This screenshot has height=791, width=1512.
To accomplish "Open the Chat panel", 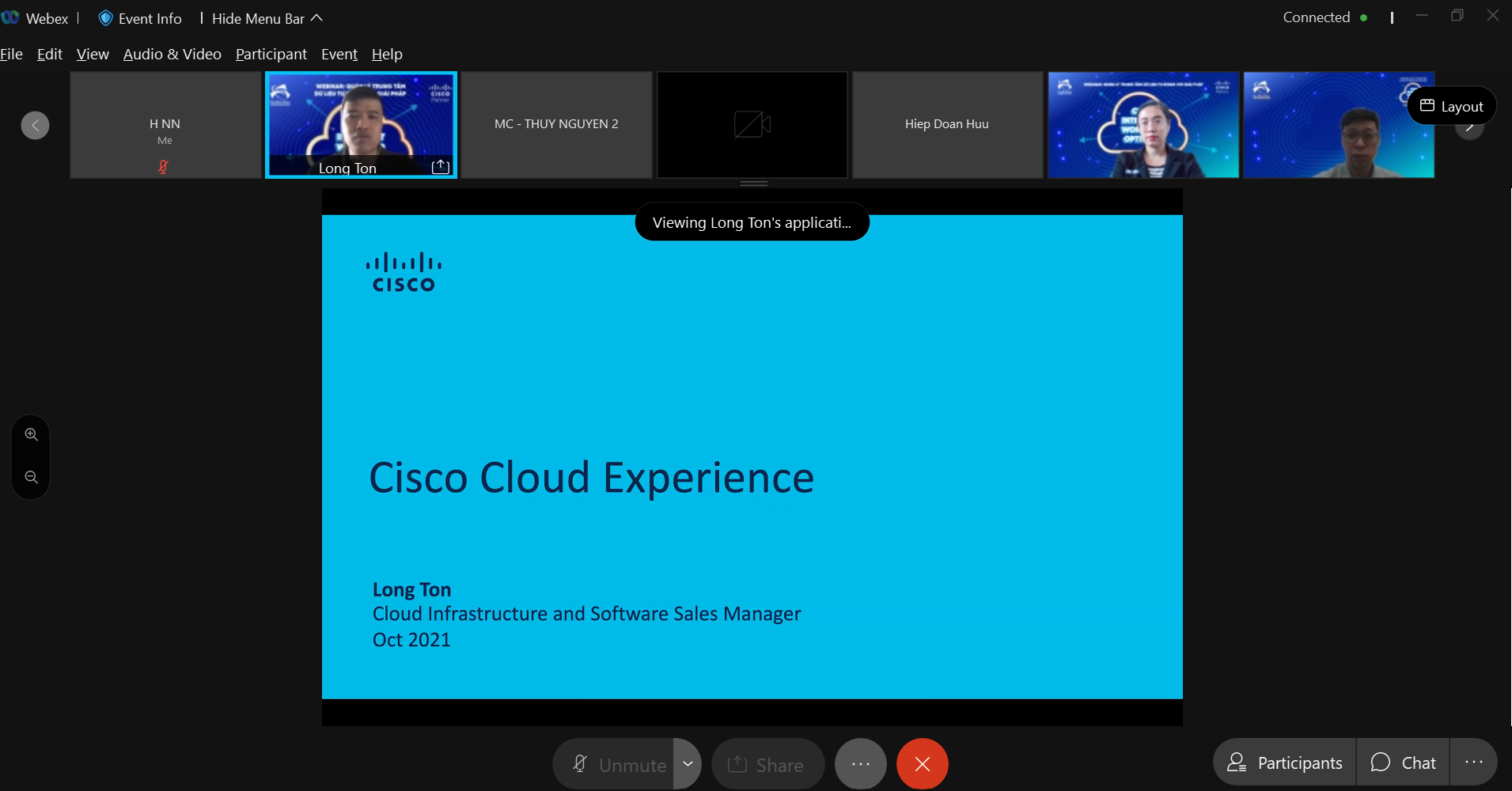I will [1403, 763].
